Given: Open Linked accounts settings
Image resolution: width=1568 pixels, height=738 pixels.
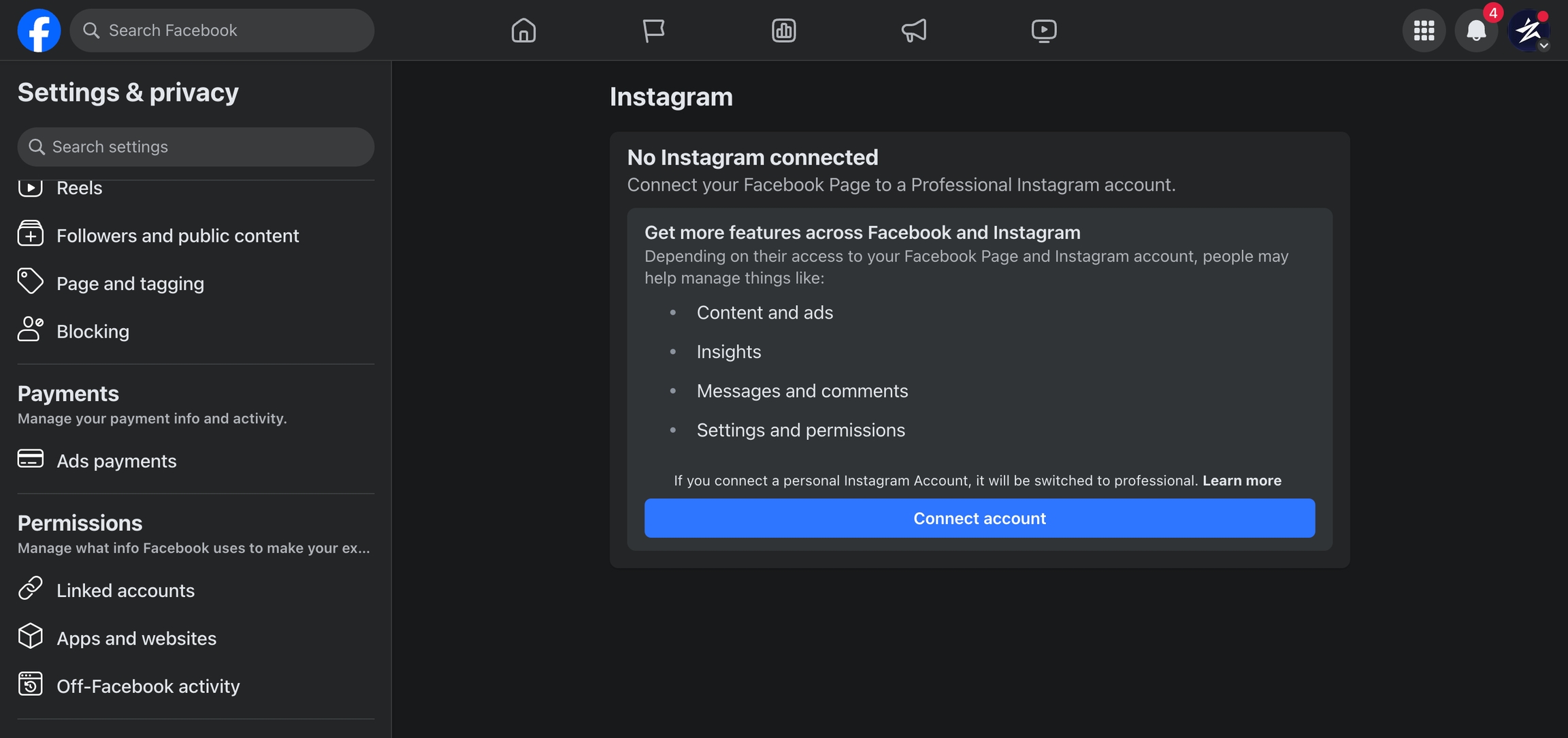Looking at the screenshot, I should (x=125, y=590).
